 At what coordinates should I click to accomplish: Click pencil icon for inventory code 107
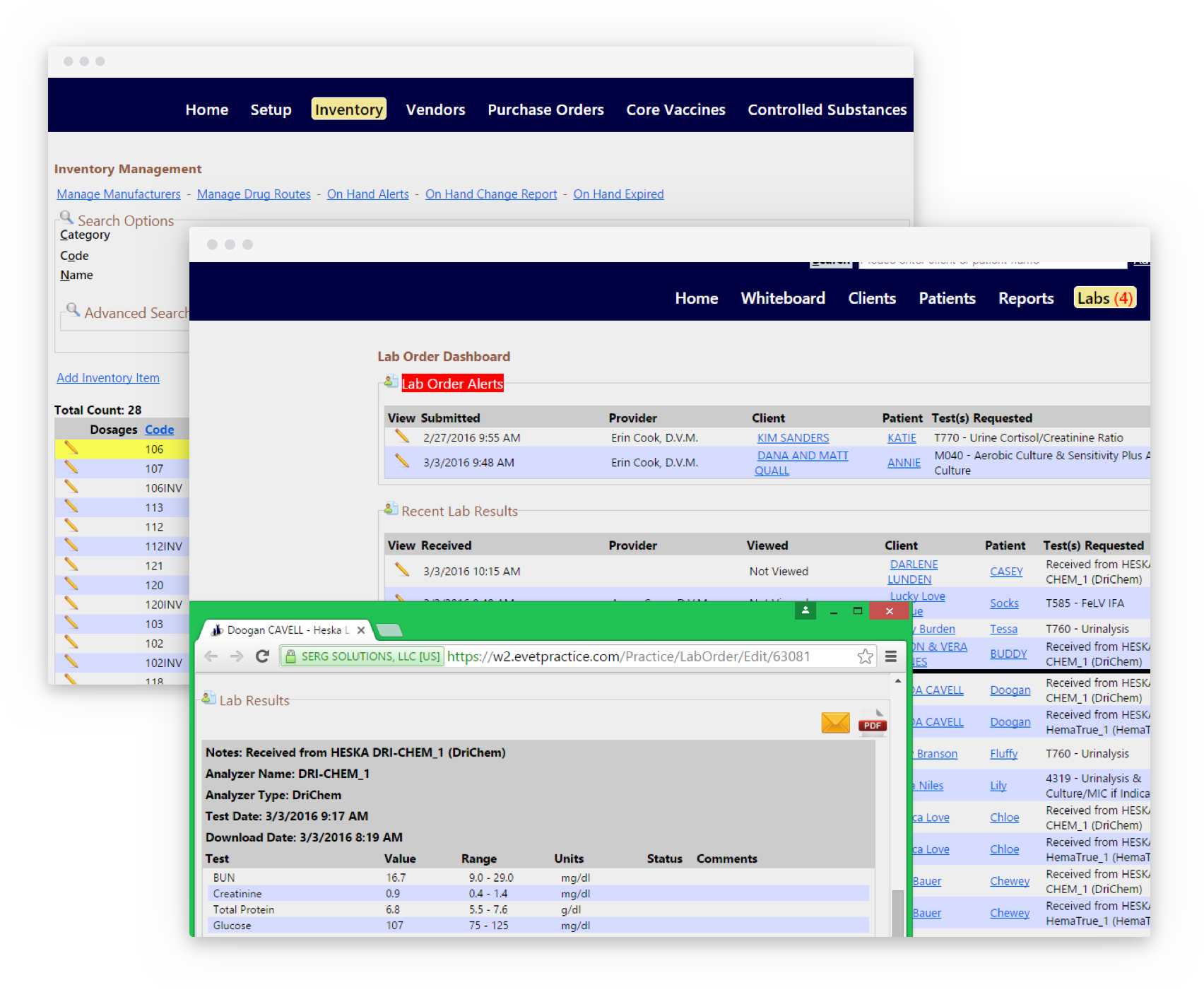(x=71, y=467)
